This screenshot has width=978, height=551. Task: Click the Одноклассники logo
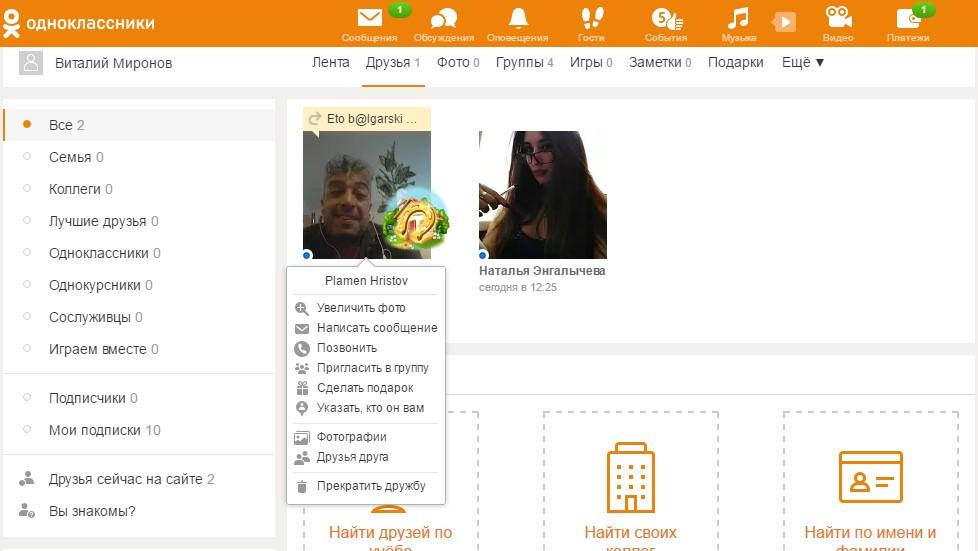(78, 23)
